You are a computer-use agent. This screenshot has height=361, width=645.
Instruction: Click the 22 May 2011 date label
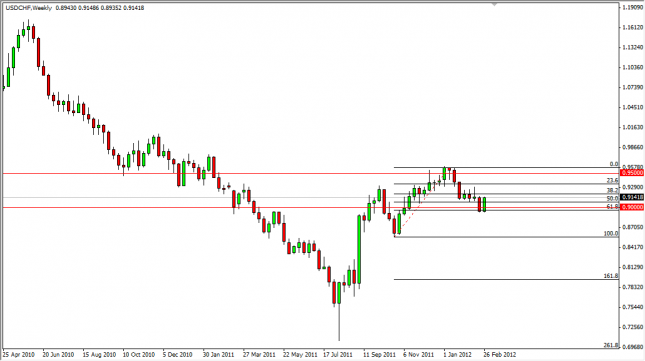[x=300, y=354]
